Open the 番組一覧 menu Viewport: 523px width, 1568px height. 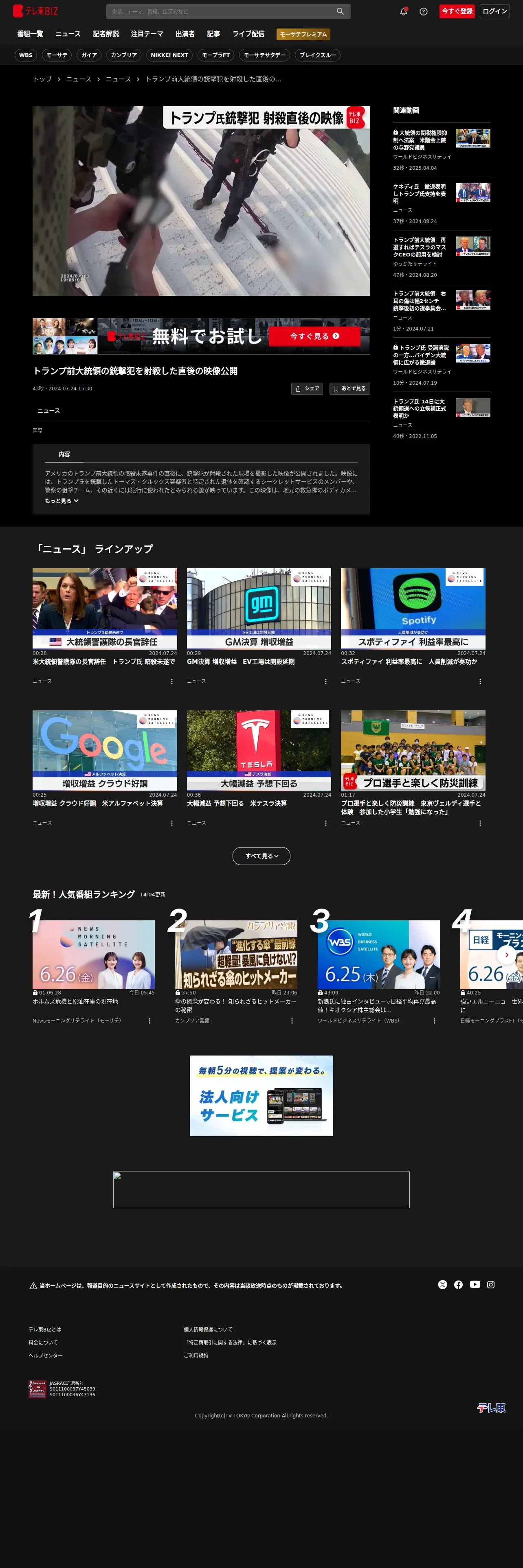(30, 34)
